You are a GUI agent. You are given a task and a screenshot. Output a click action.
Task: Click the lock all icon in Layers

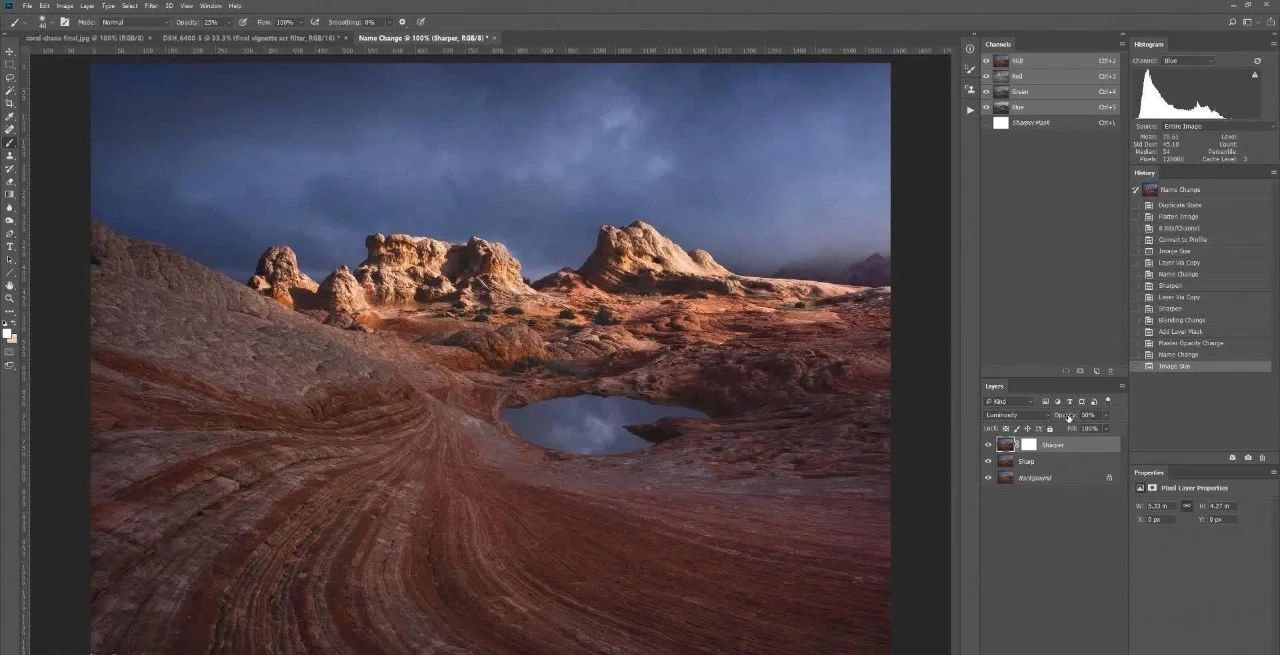[1049, 429]
